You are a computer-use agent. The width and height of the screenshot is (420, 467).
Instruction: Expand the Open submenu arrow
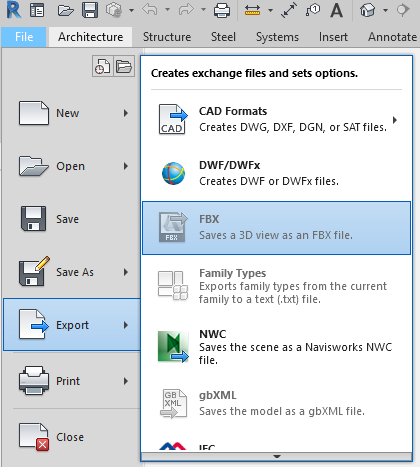coord(126,166)
